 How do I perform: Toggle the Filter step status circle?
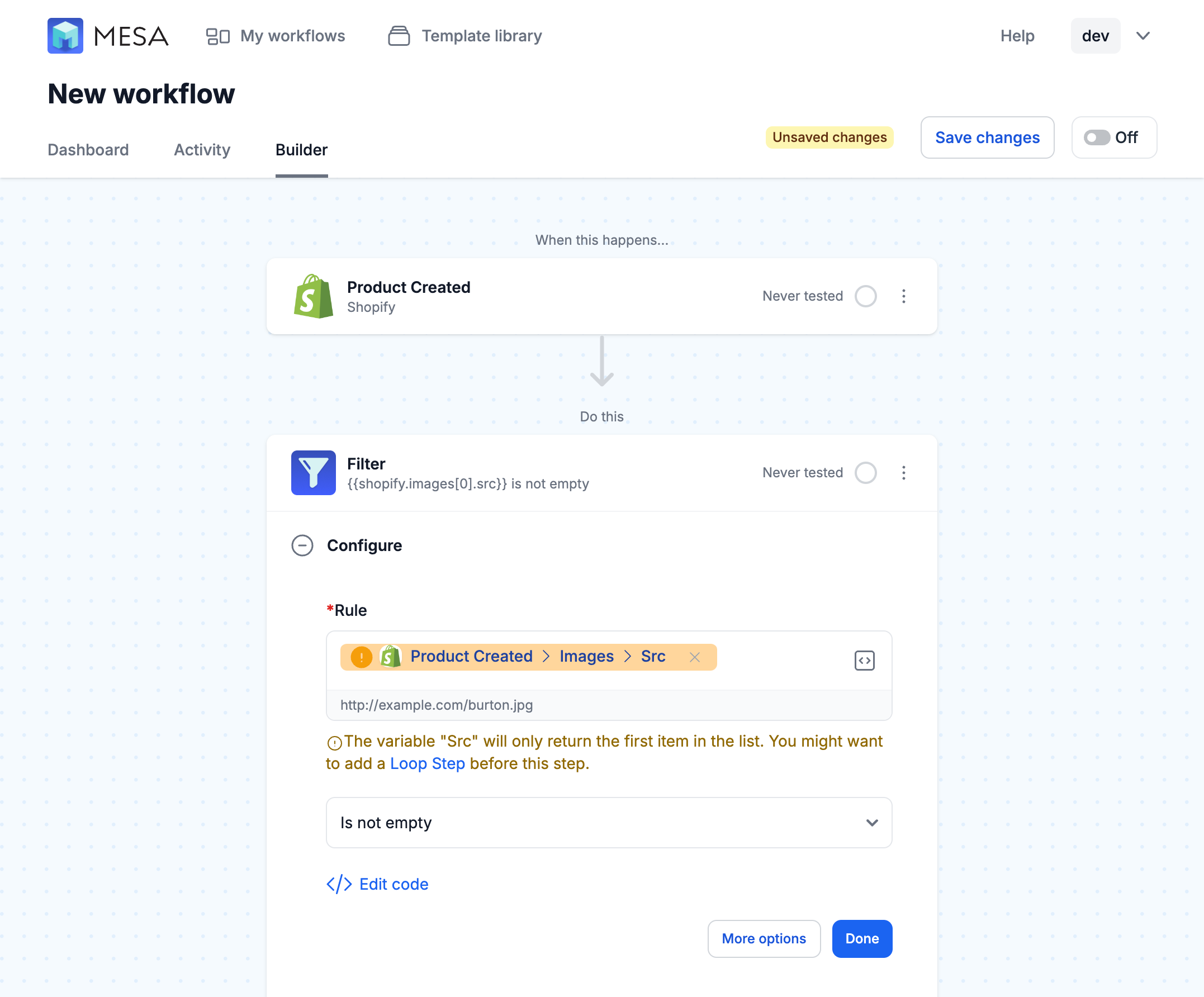[866, 472]
